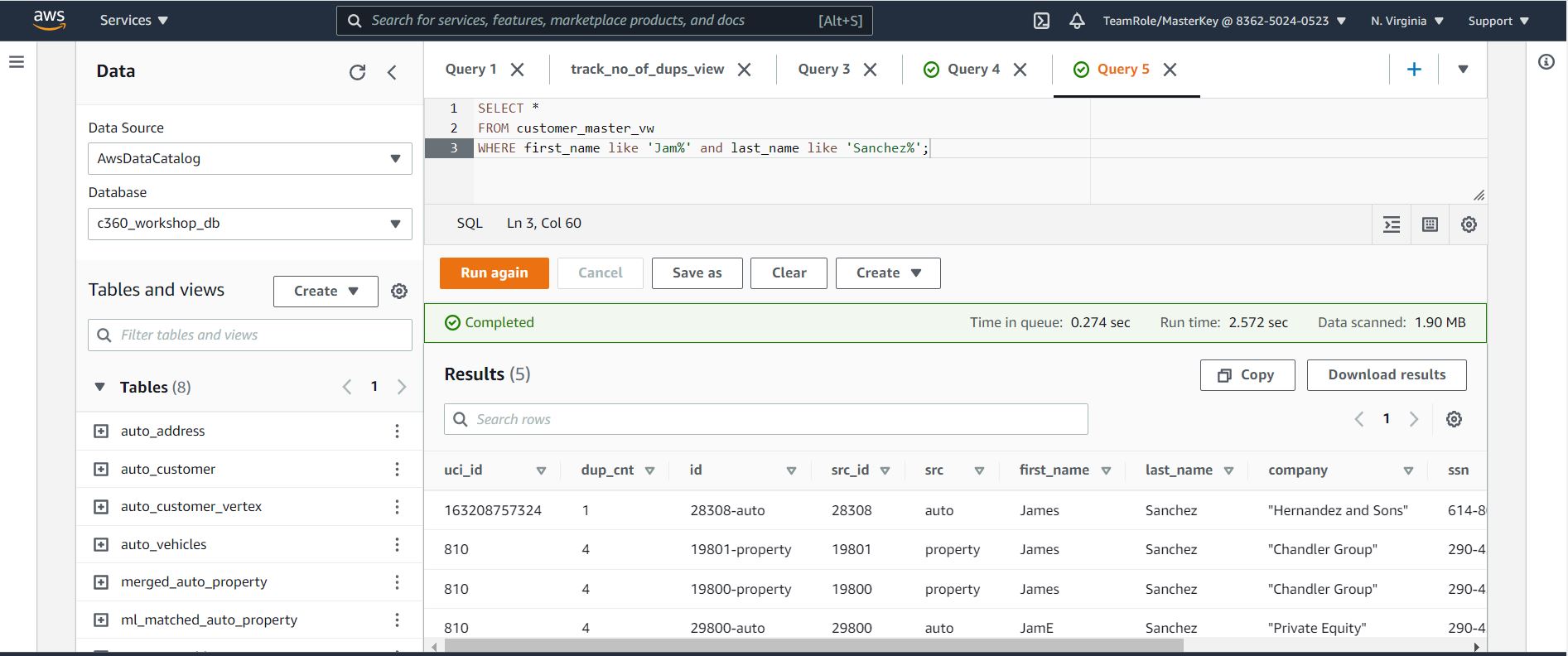The height and width of the screenshot is (656, 1568).
Task: Click the Run again button
Action: point(494,273)
